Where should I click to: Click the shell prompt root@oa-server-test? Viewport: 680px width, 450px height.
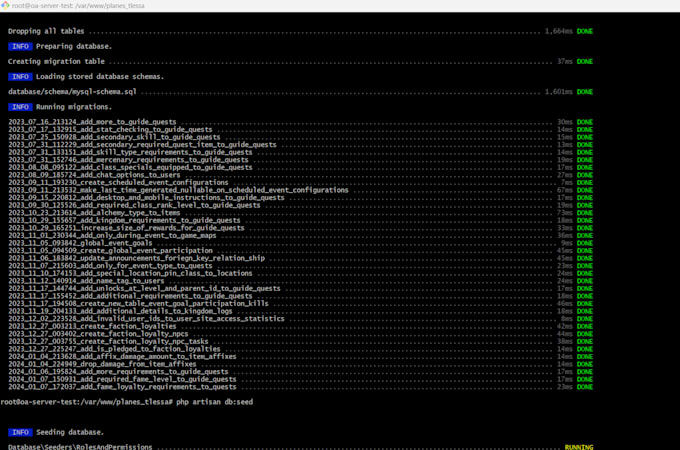click(86, 403)
